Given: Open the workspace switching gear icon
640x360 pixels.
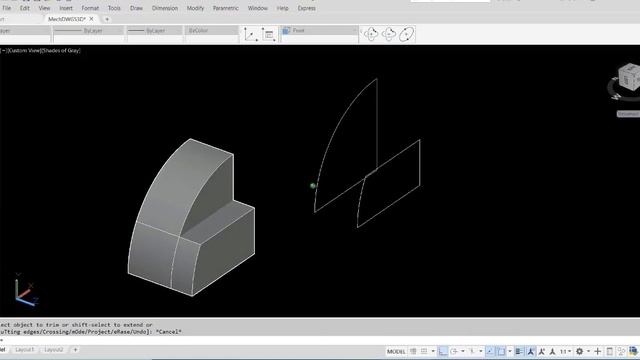Looking at the screenshot, I should [x=579, y=351].
